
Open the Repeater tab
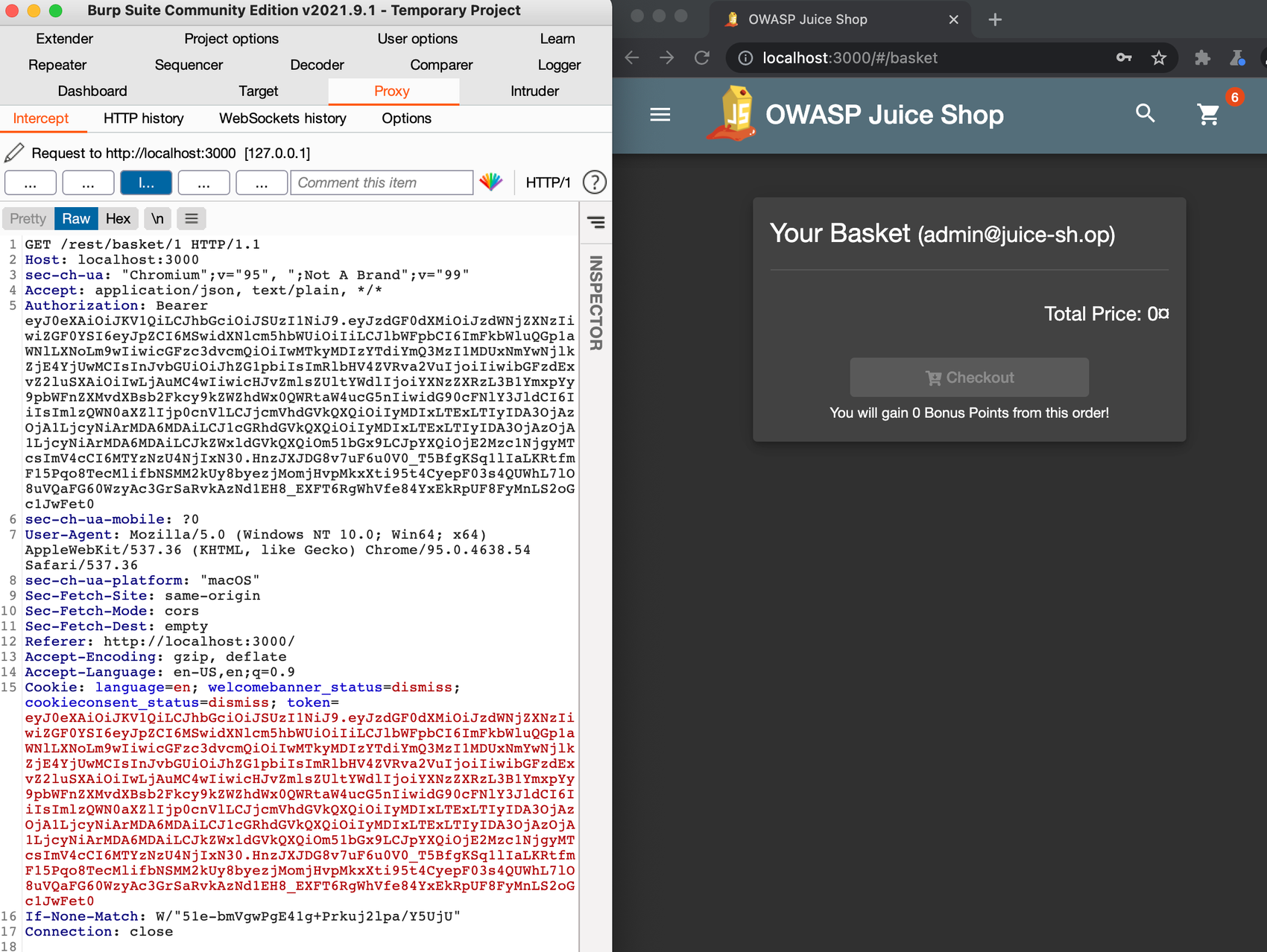point(57,65)
